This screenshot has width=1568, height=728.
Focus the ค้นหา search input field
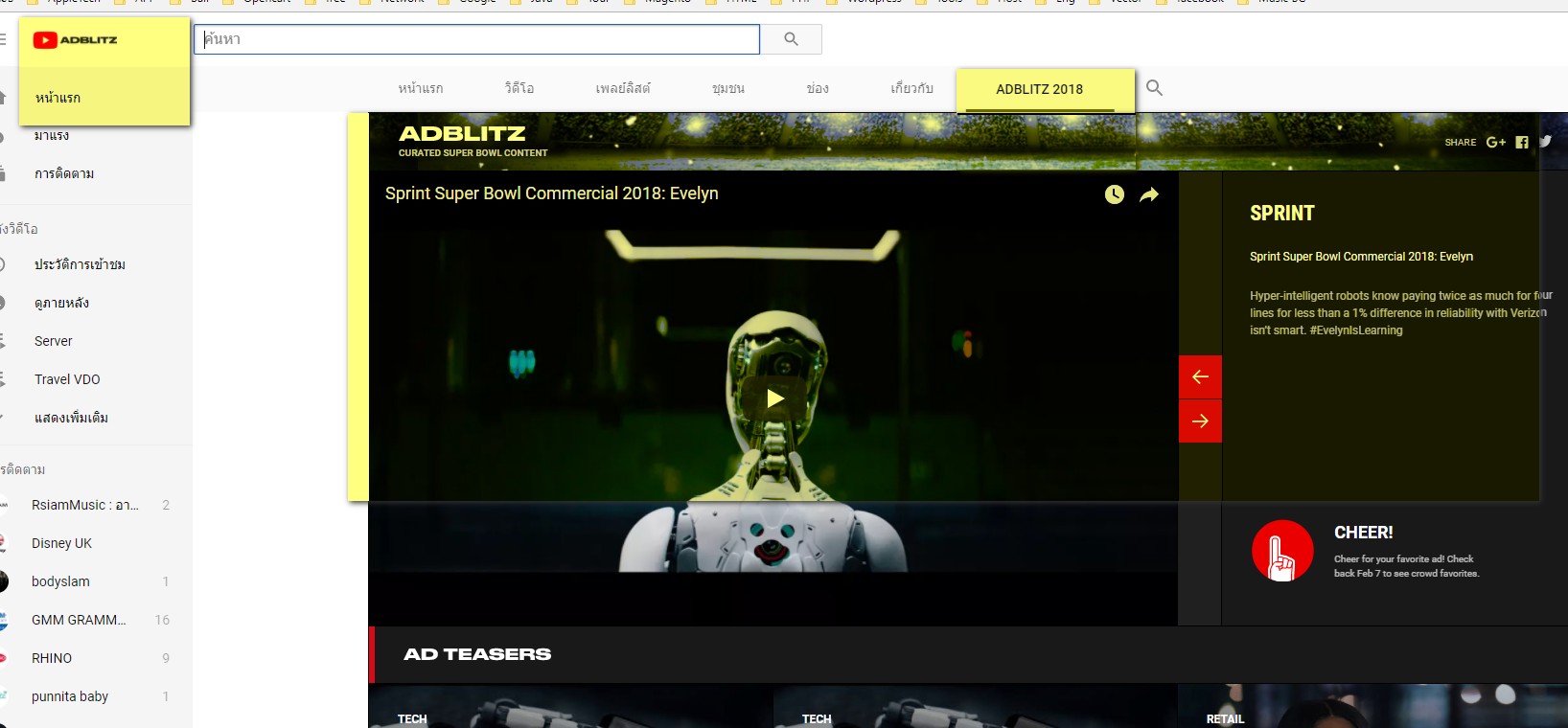pyautogui.click(x=477, y=39)
